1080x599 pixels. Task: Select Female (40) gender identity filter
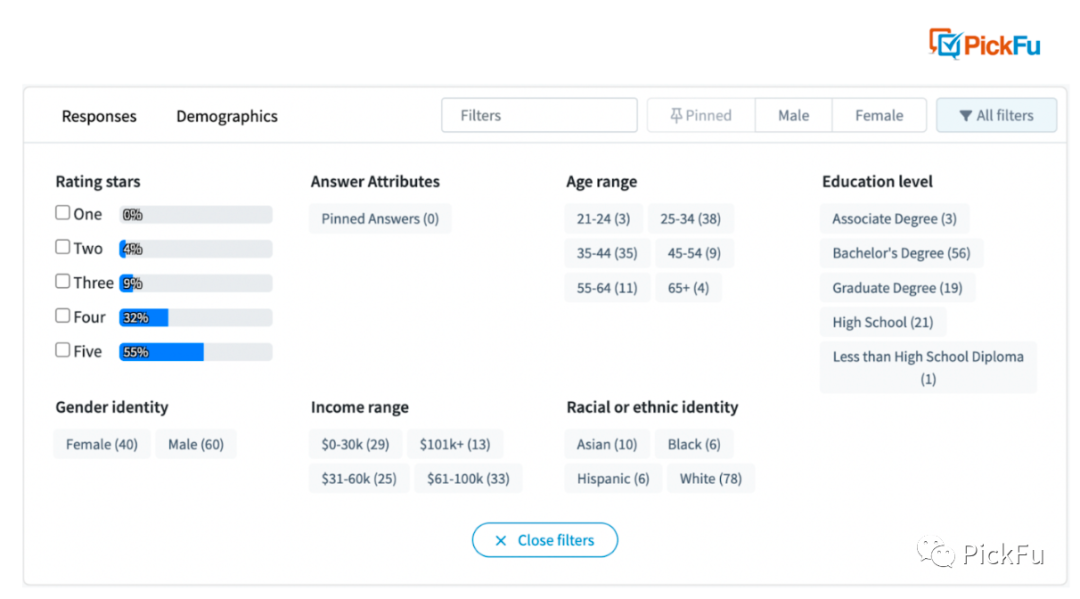coord(102,445)
